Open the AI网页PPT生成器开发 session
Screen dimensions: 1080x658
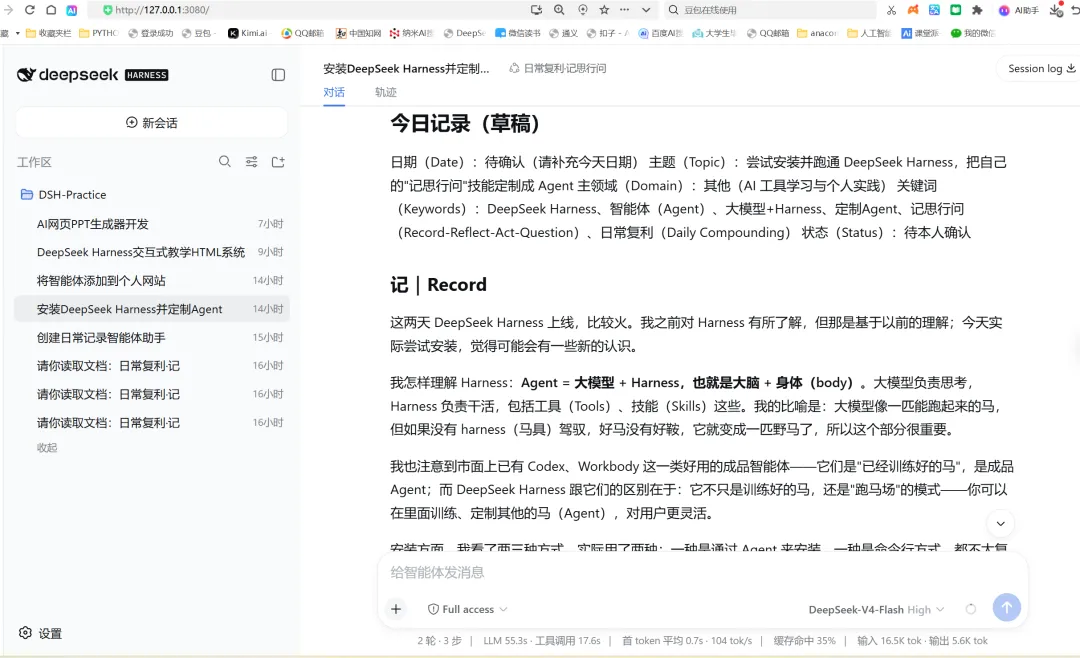[152, 224]
